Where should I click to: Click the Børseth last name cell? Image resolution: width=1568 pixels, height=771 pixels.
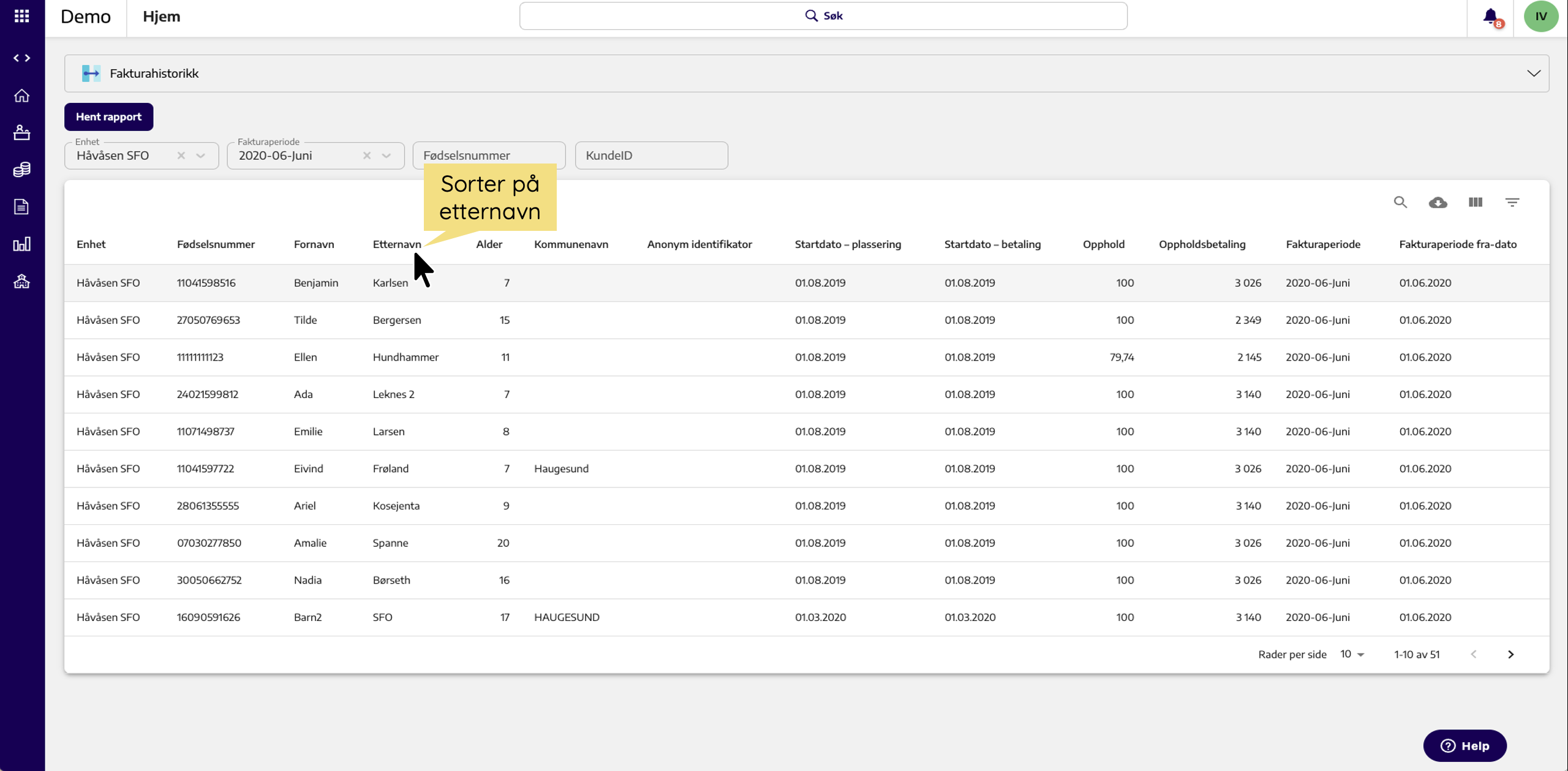[391, 580]
